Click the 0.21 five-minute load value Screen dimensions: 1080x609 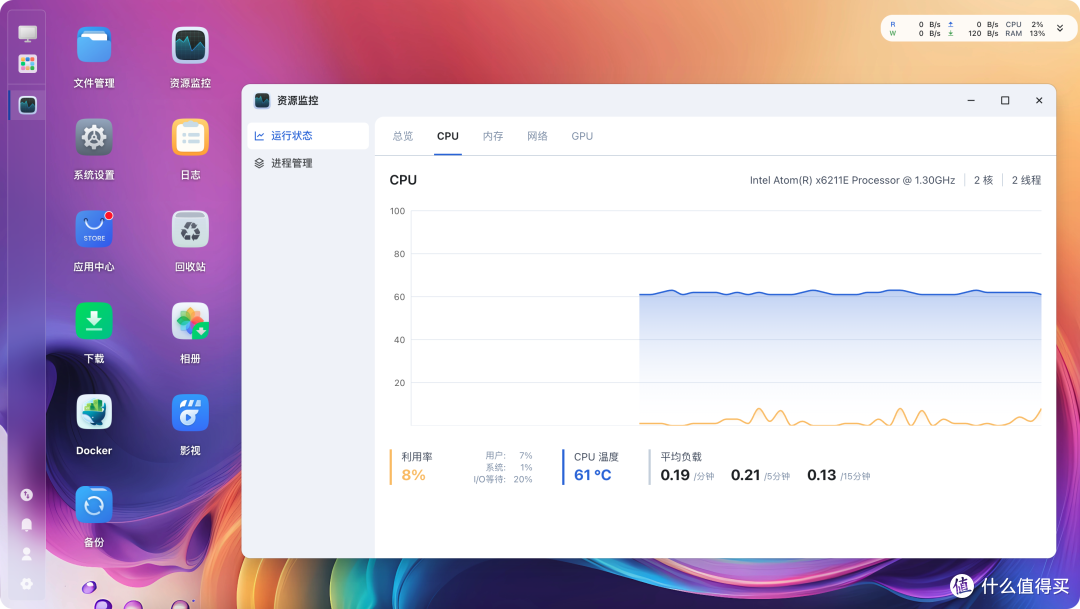click(745, 475)
